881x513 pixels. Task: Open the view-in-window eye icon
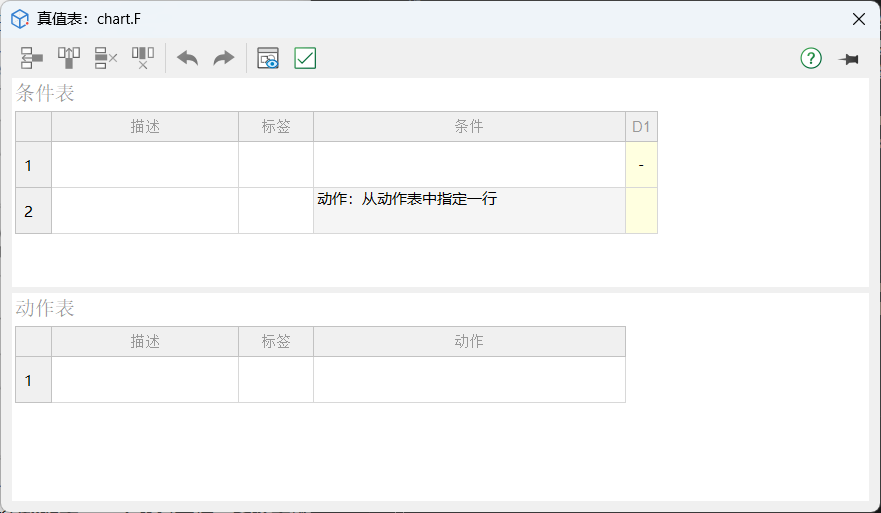click(268, 58)
